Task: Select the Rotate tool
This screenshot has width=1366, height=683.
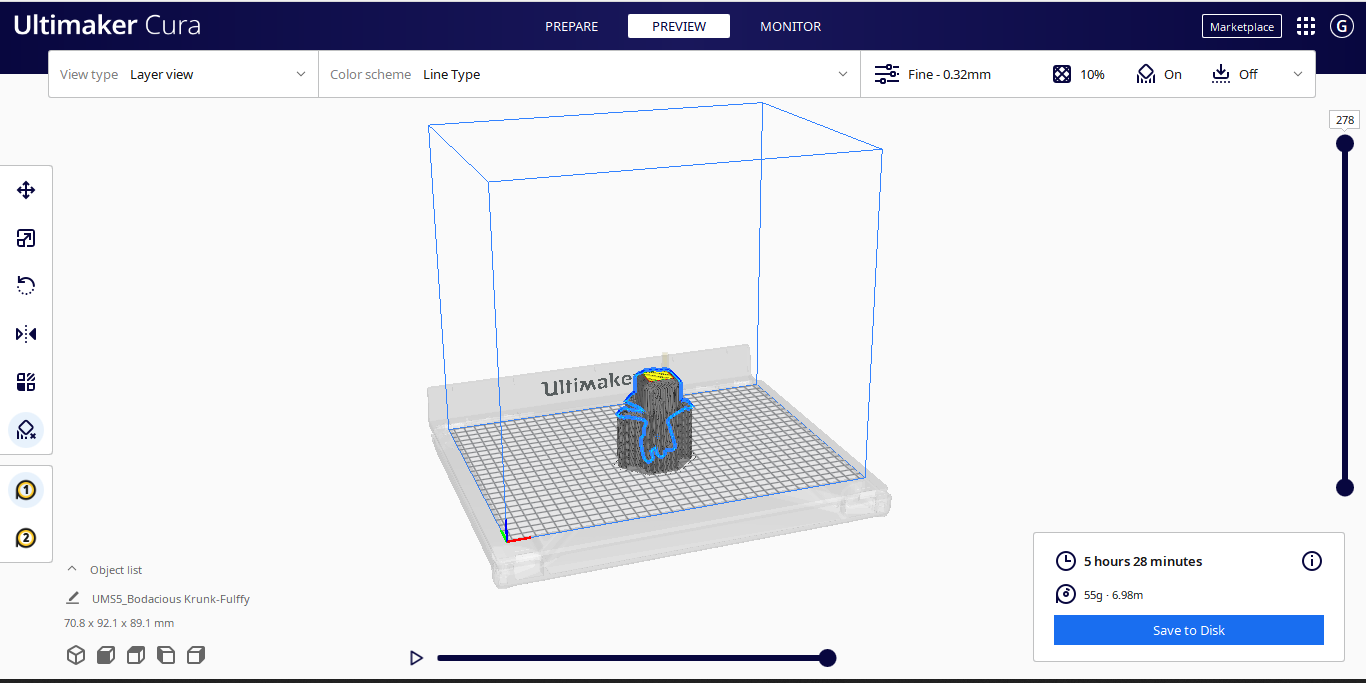Action: click(26, 286)
